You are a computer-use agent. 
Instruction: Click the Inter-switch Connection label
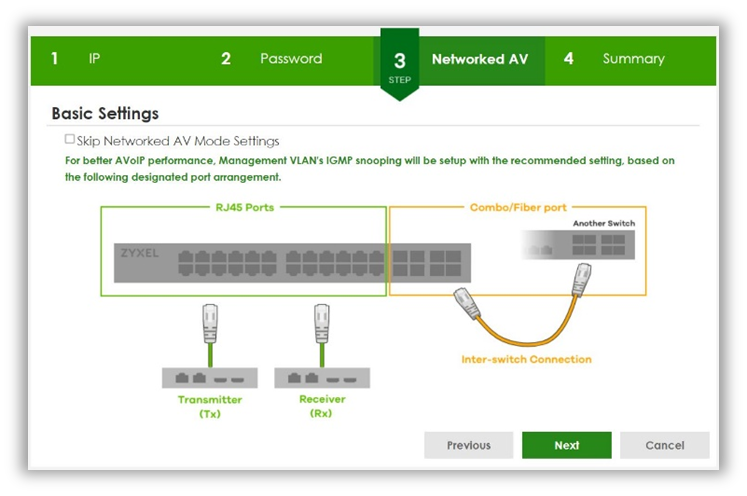pyautogui.click(x=526, y=359)
